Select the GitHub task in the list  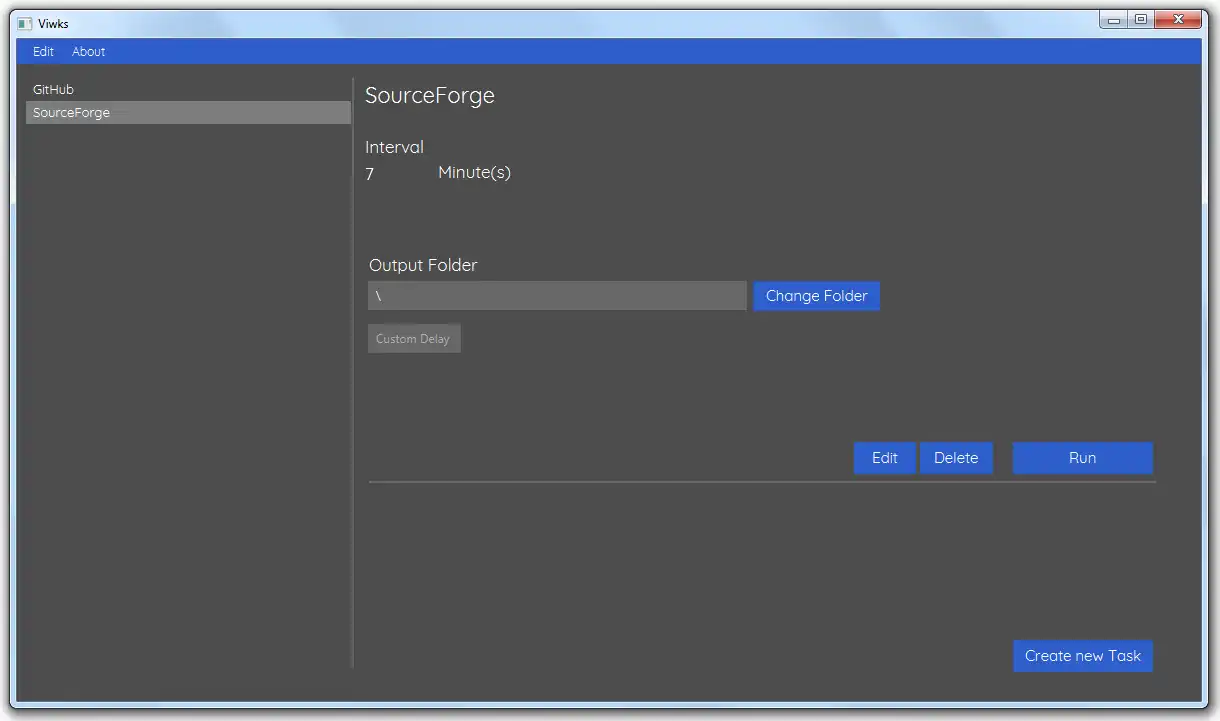[54, 90]
